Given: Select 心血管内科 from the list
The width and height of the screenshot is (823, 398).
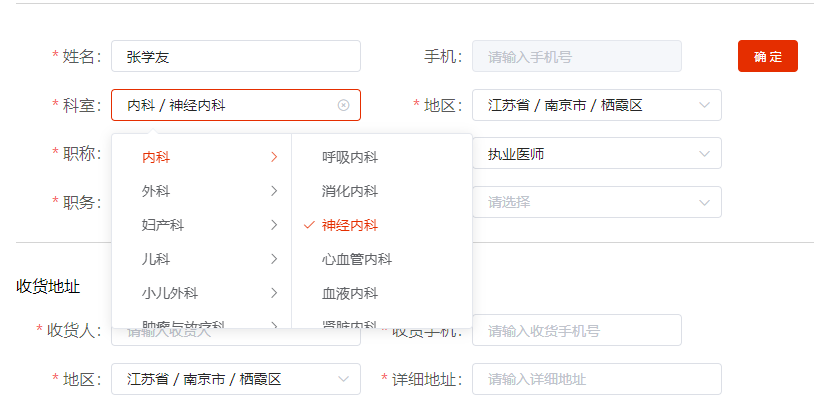Looking at the screenshot, I should point(382,259).
